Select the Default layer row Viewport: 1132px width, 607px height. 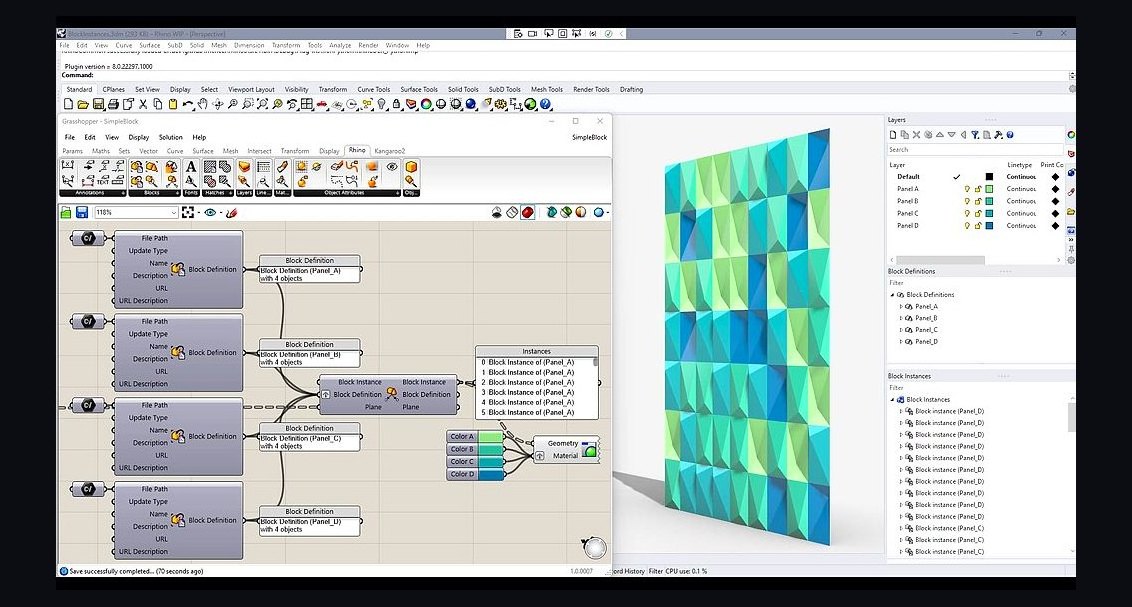(975, 177)
